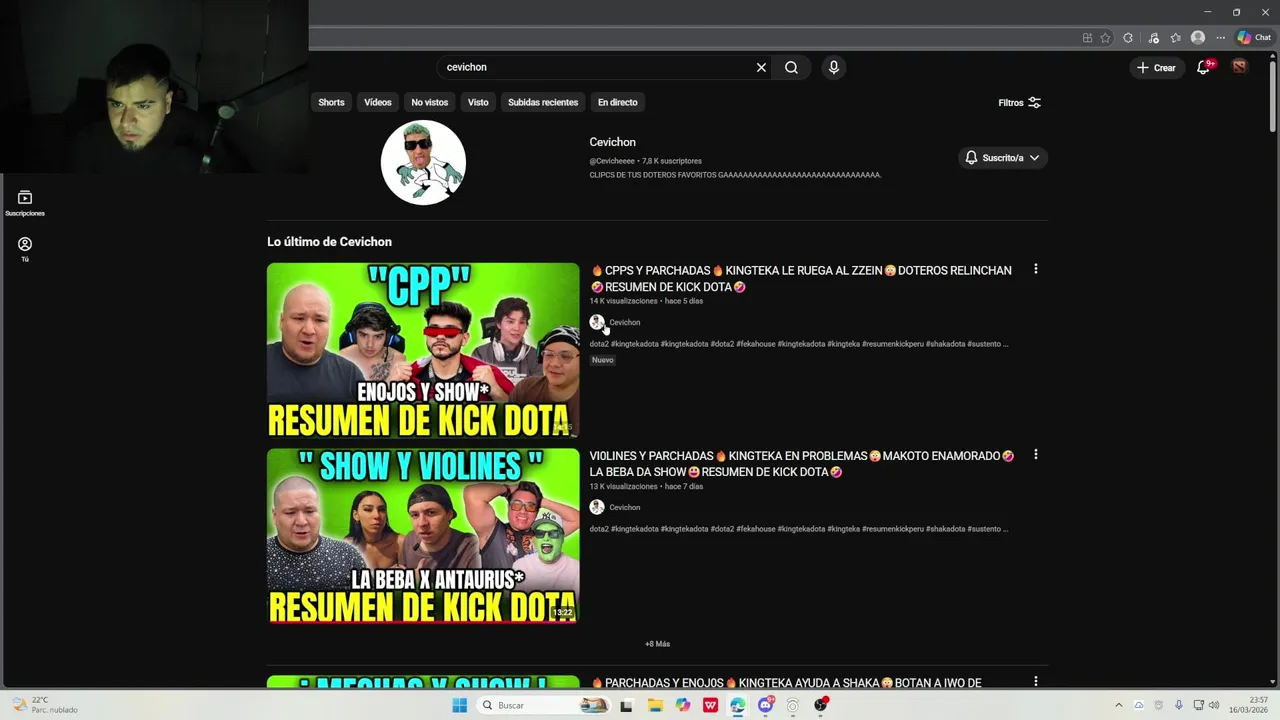Open the CPPS Y PARCHADAS video title
The image size is (1280, 720).
pos(800,278)
